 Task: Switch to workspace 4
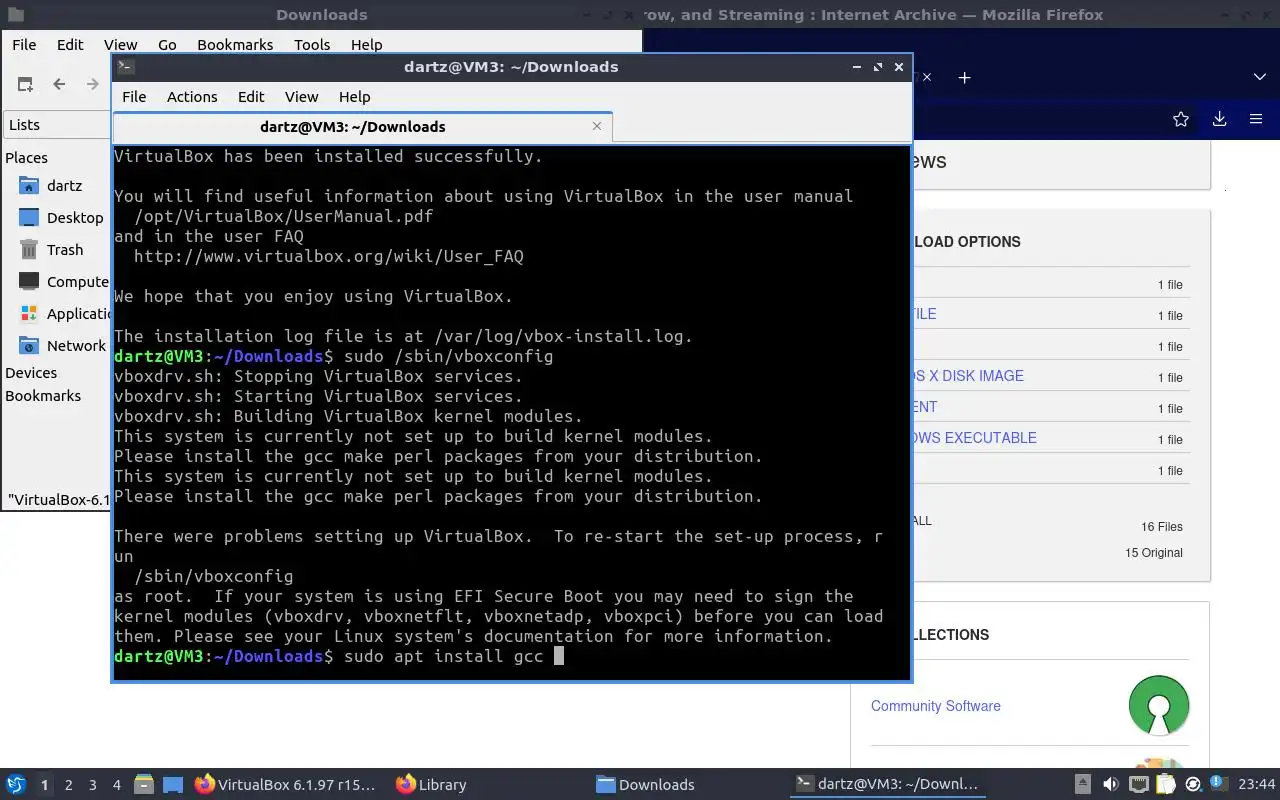pos(117,785)
